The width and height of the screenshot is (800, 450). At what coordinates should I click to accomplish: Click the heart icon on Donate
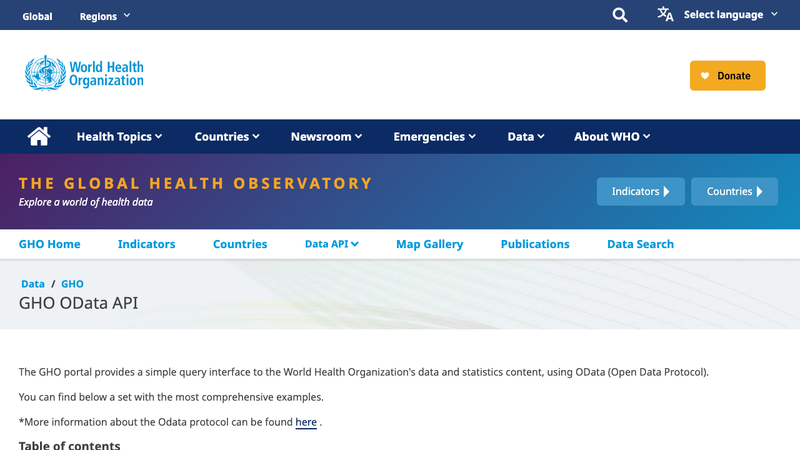pyautogui.click(x=705, y=76)
